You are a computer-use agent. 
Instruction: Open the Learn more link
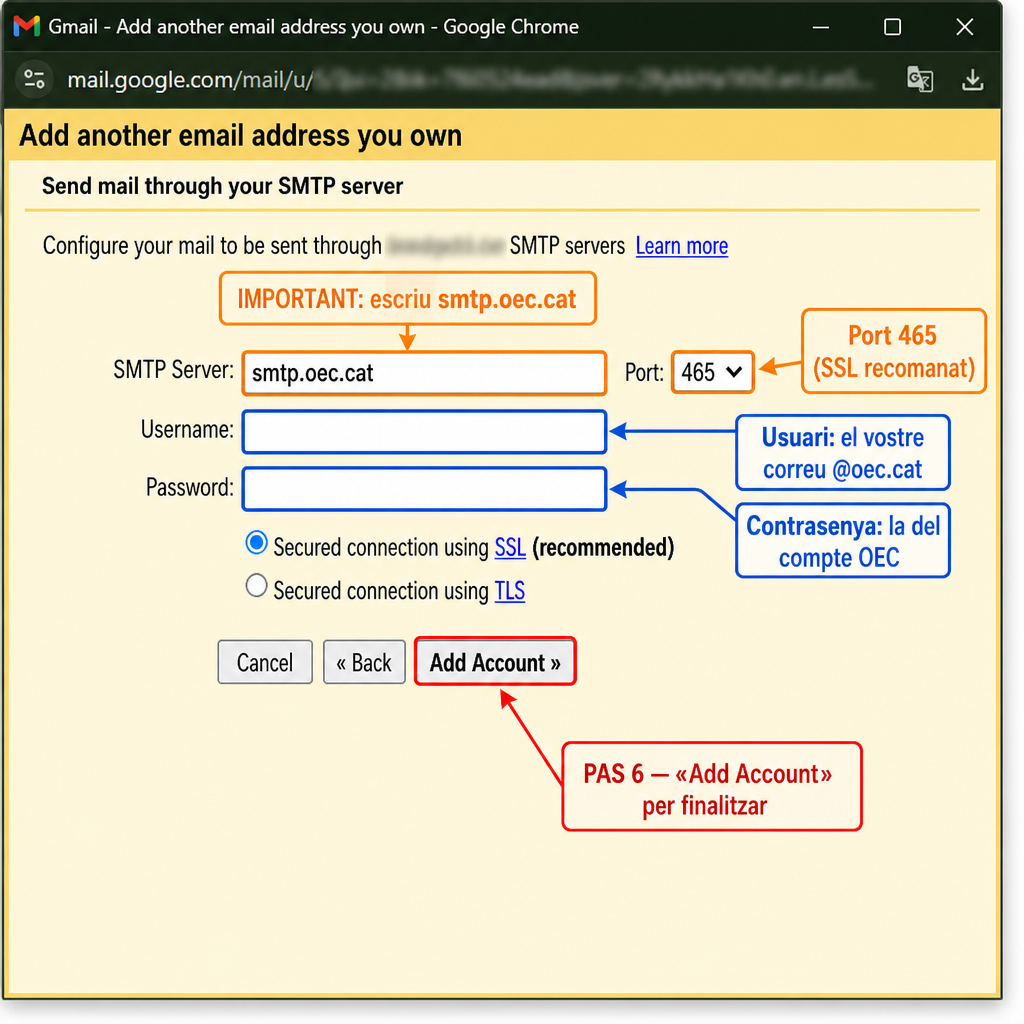coord(681,246)
